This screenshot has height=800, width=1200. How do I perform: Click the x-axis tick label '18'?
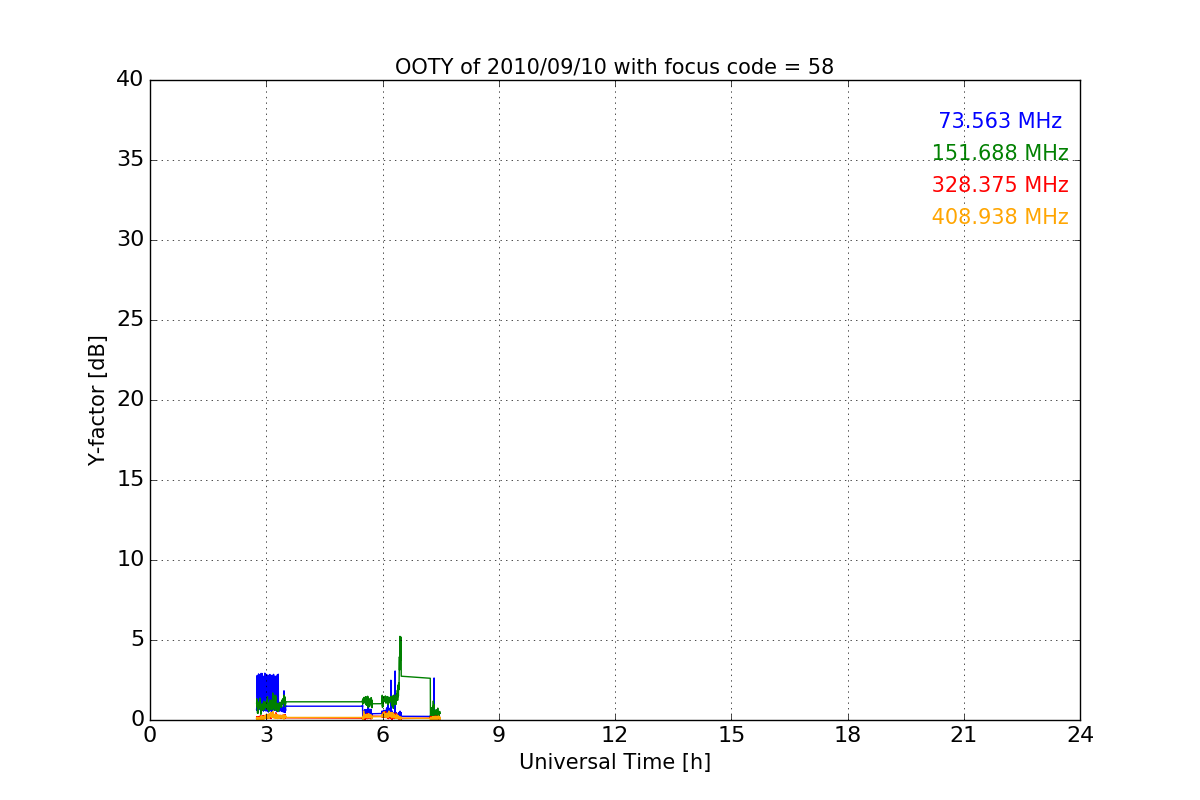click(x=848, y=735)
